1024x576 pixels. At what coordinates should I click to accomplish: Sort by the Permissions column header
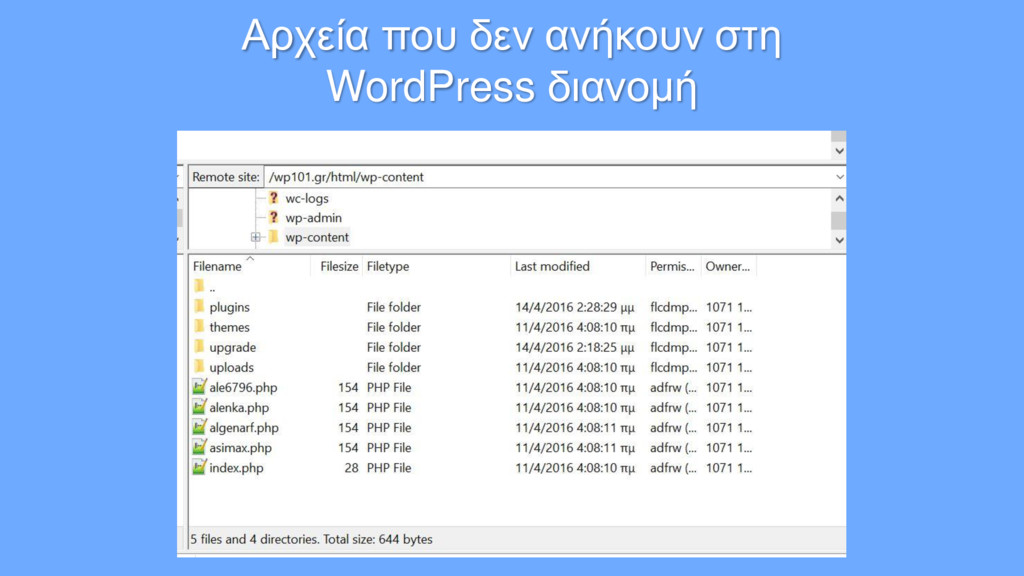point(673,266)
